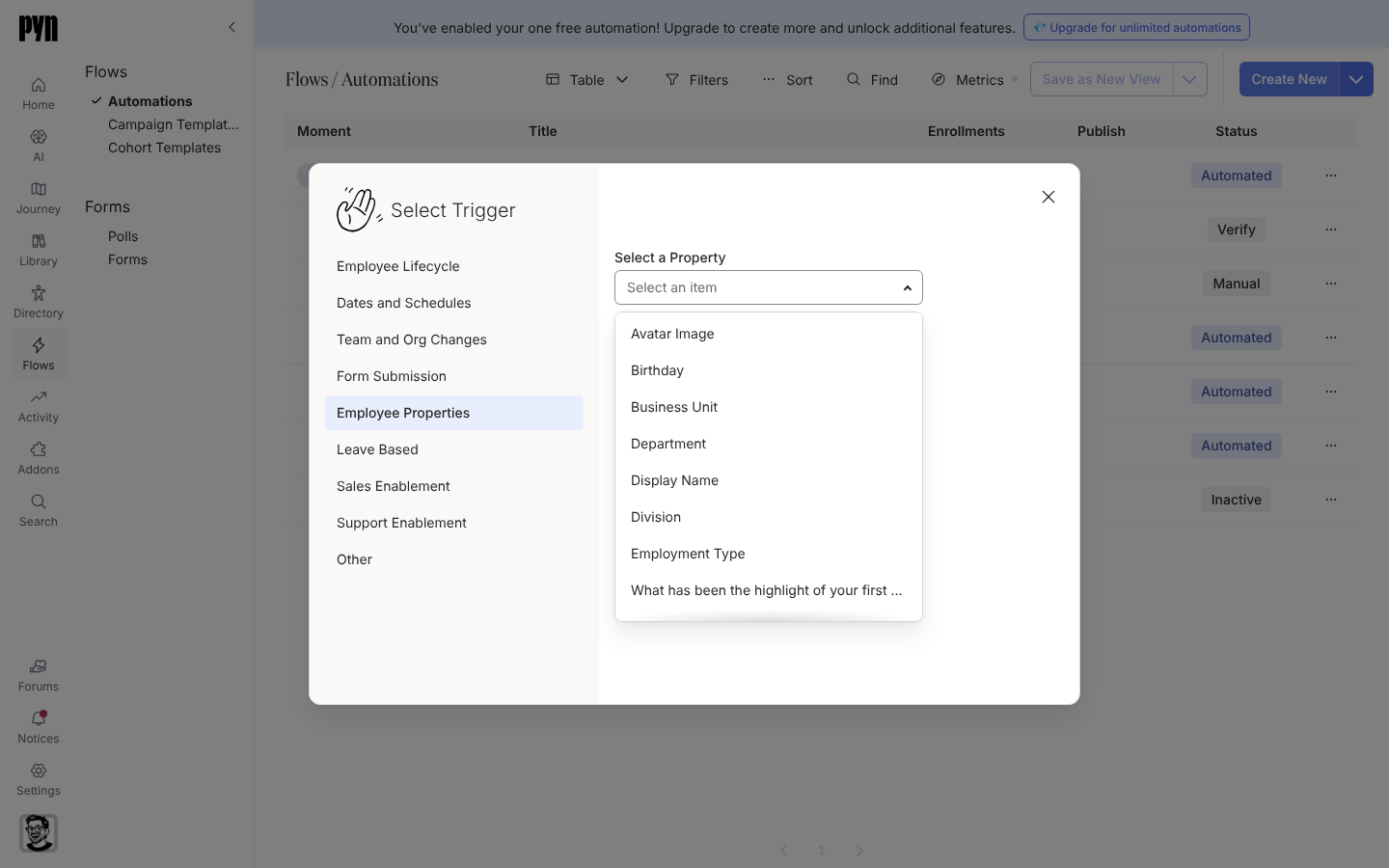Expand the Save as New View arrow

pos(1189,79)
